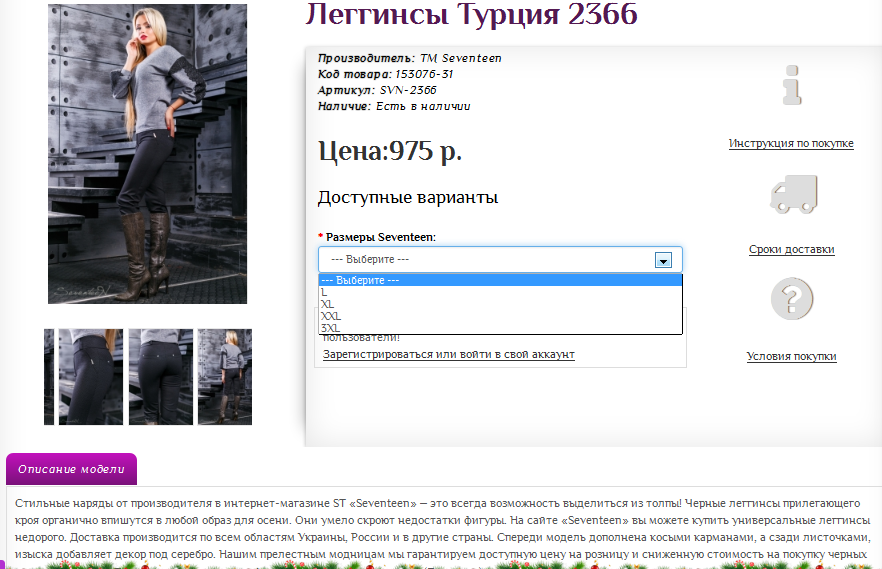Click availability text Есть в наличии
This screenshot has width=882, height=569.
tap(423, 106)
